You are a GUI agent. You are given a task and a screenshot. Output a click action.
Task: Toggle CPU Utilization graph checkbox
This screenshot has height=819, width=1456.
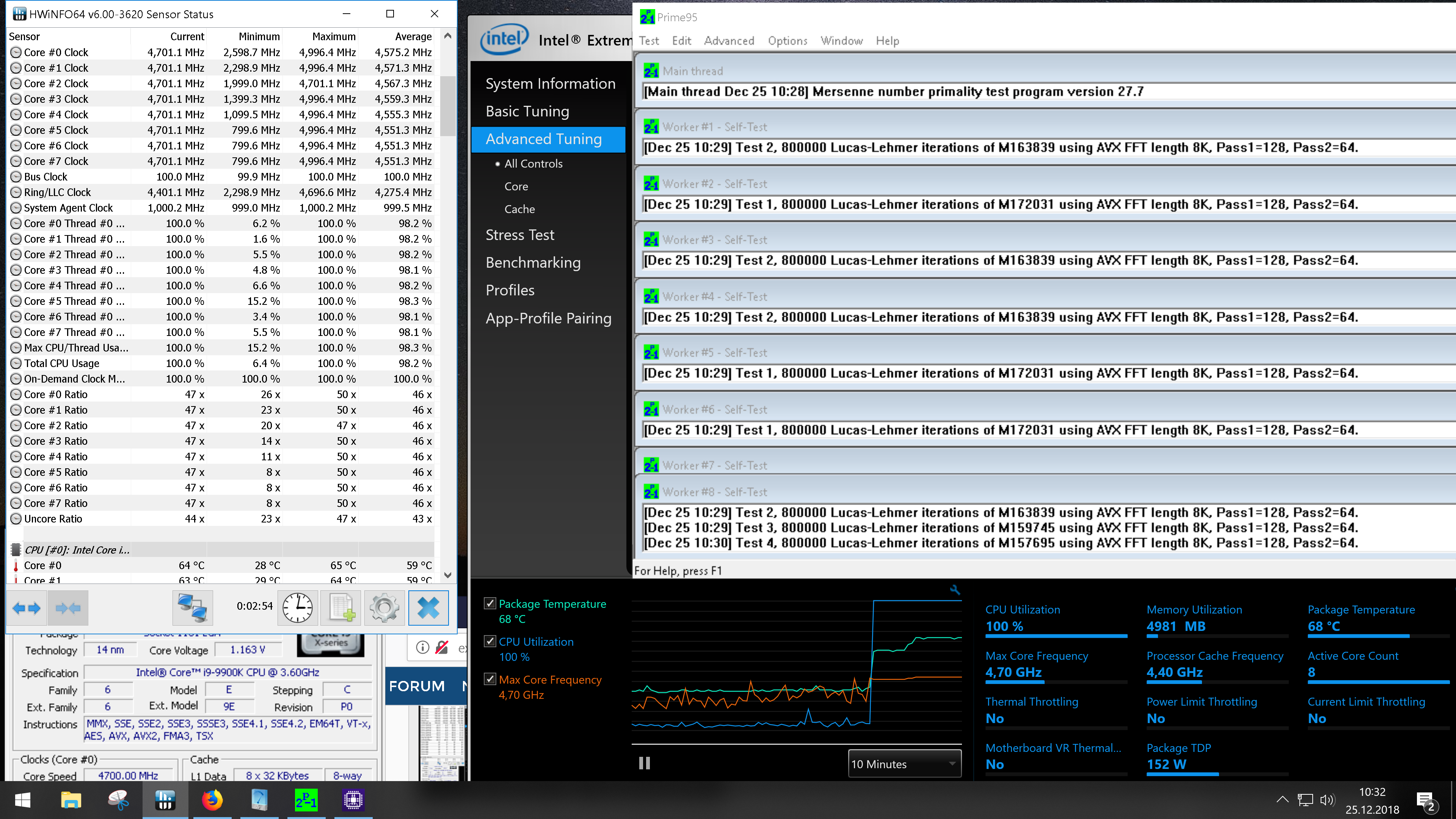tap(490, 641)
